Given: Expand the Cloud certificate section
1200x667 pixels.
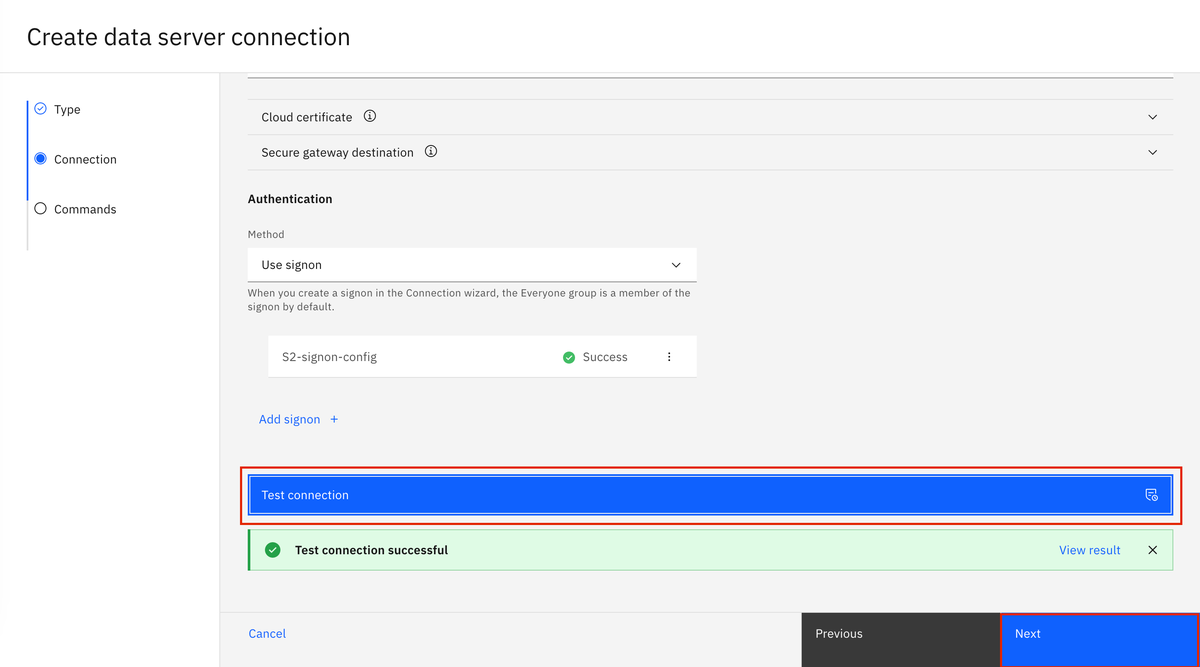Looking at the screenshot, I should point(1152,116).
